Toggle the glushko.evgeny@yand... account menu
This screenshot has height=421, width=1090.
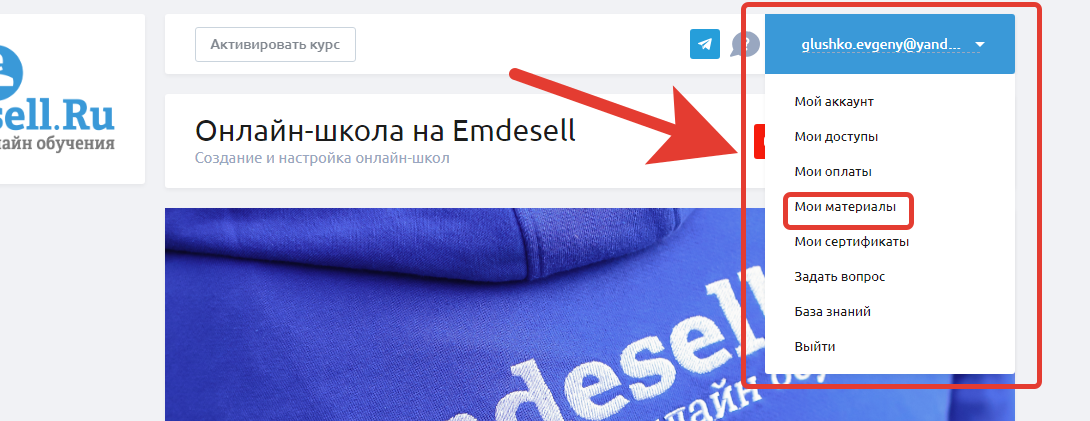point(890,44)
